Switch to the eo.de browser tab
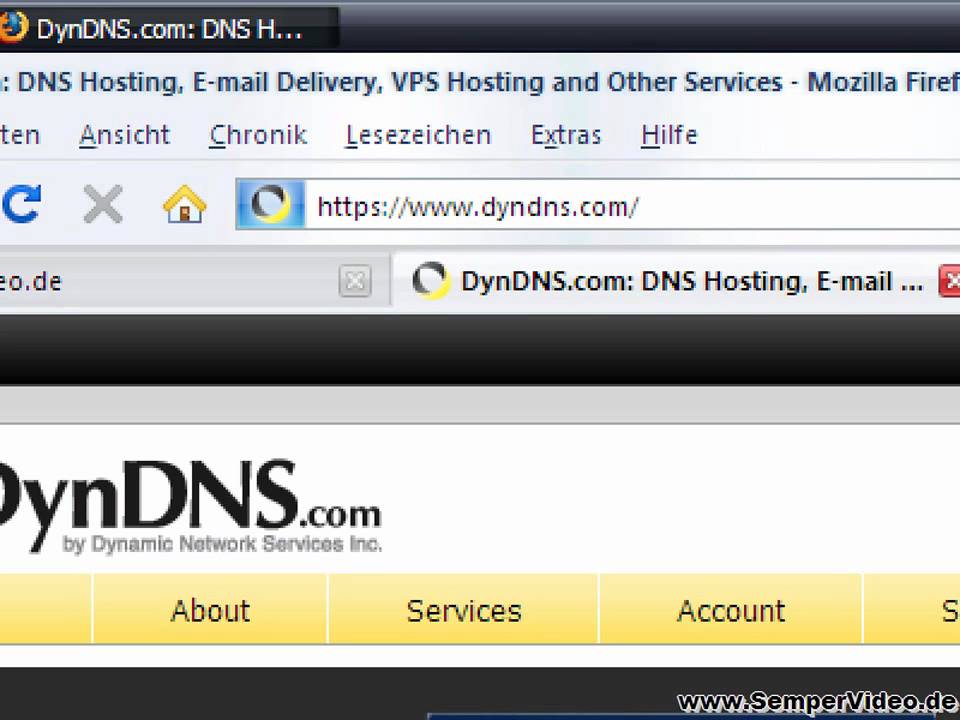960x720 pixels. (194, 281)
